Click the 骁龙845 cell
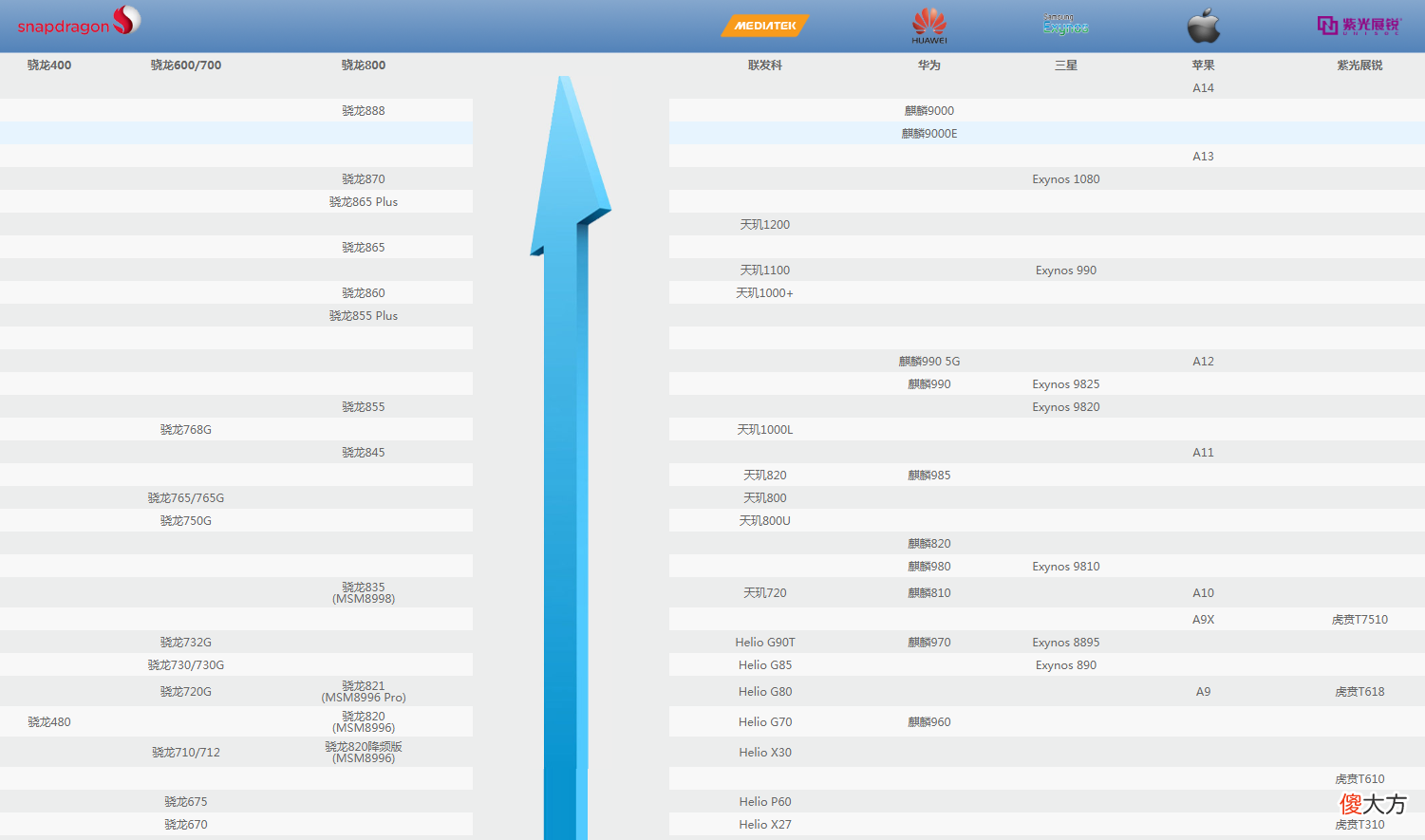This screenshot has height=840, width=1425. coord(364,453)
